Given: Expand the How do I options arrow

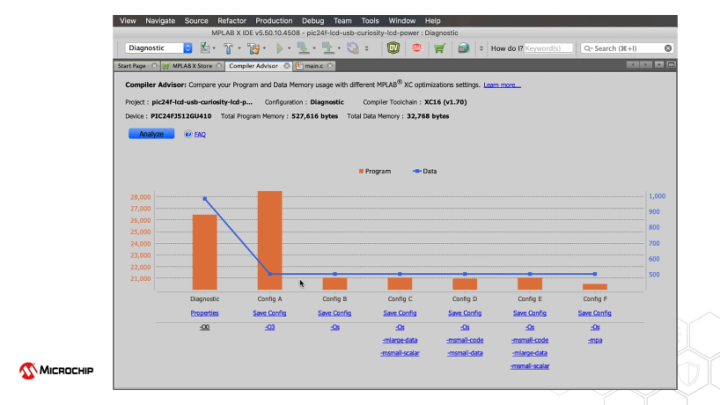Looking at the screenshot, I should [x=482, y=48].
